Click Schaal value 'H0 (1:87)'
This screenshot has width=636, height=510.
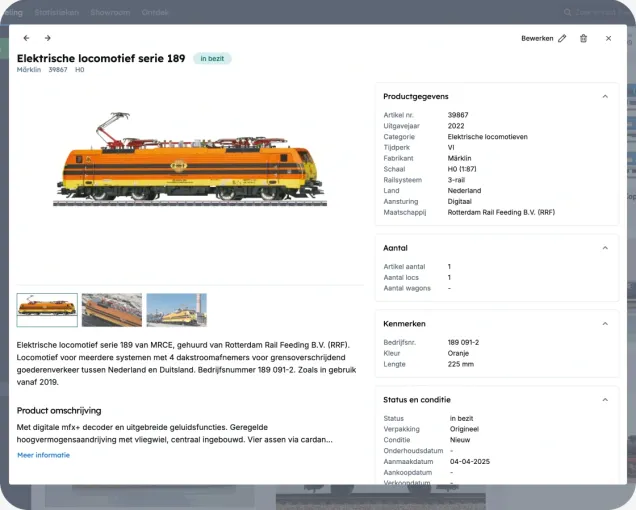pos(462,169)
